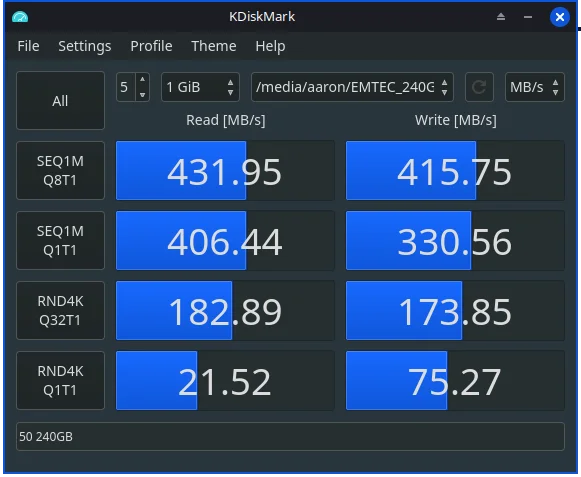Click the KDiskMark speedometer app icon
581x477 pixels.
[20, 17]
